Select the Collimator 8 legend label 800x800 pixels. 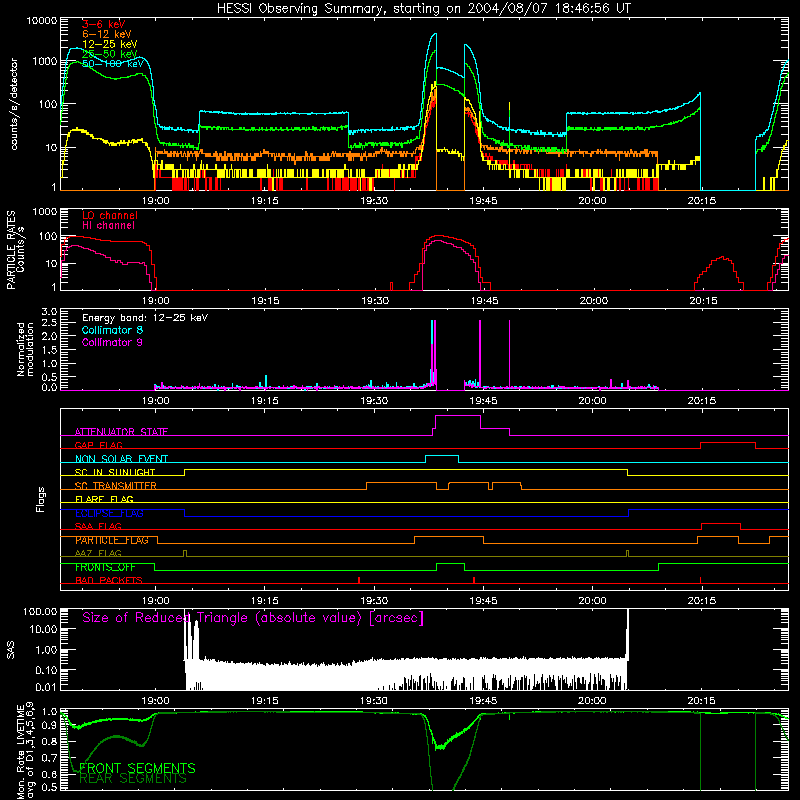tap(112, 330)
